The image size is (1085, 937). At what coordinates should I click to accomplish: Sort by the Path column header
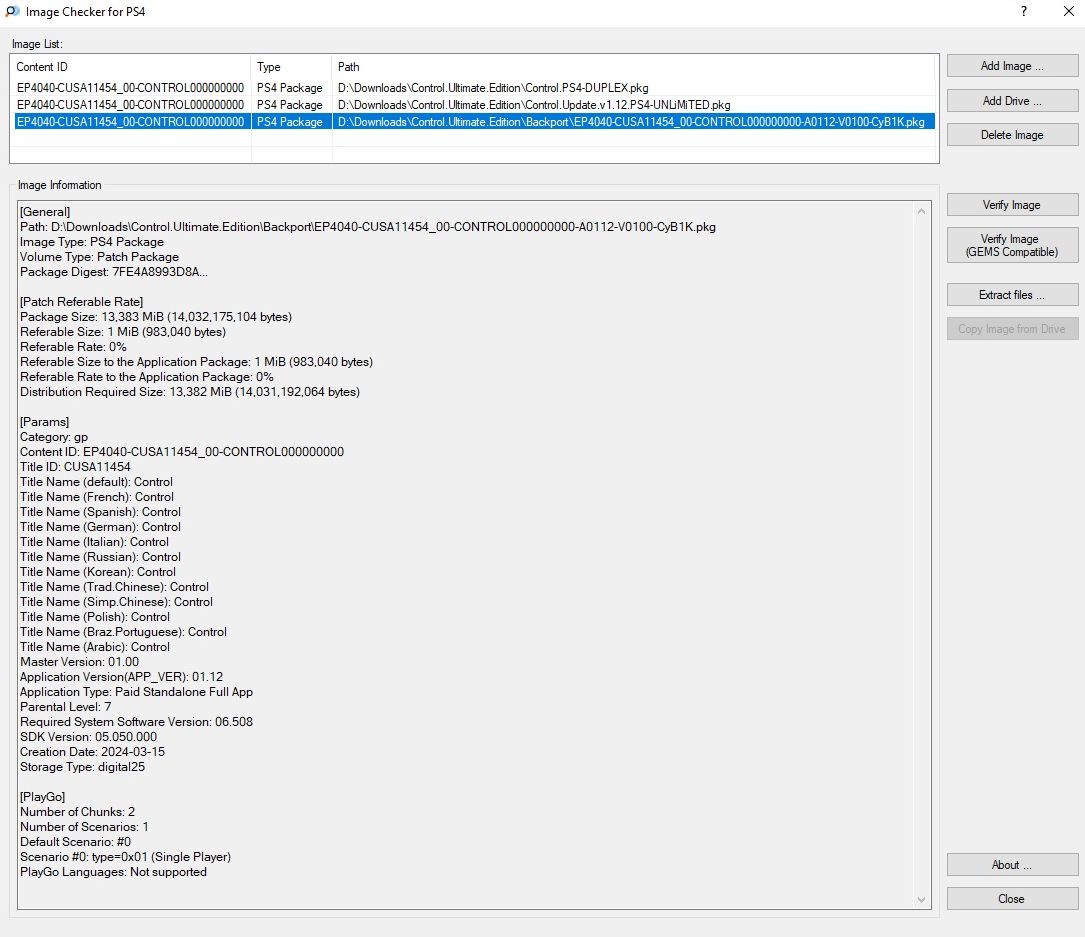[x=634, y=66]
